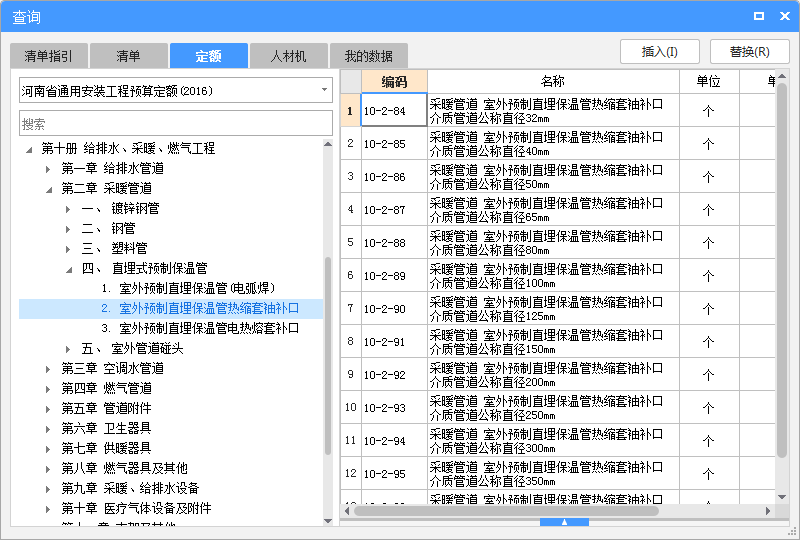Click the 搜索 input field

point(176,124)
